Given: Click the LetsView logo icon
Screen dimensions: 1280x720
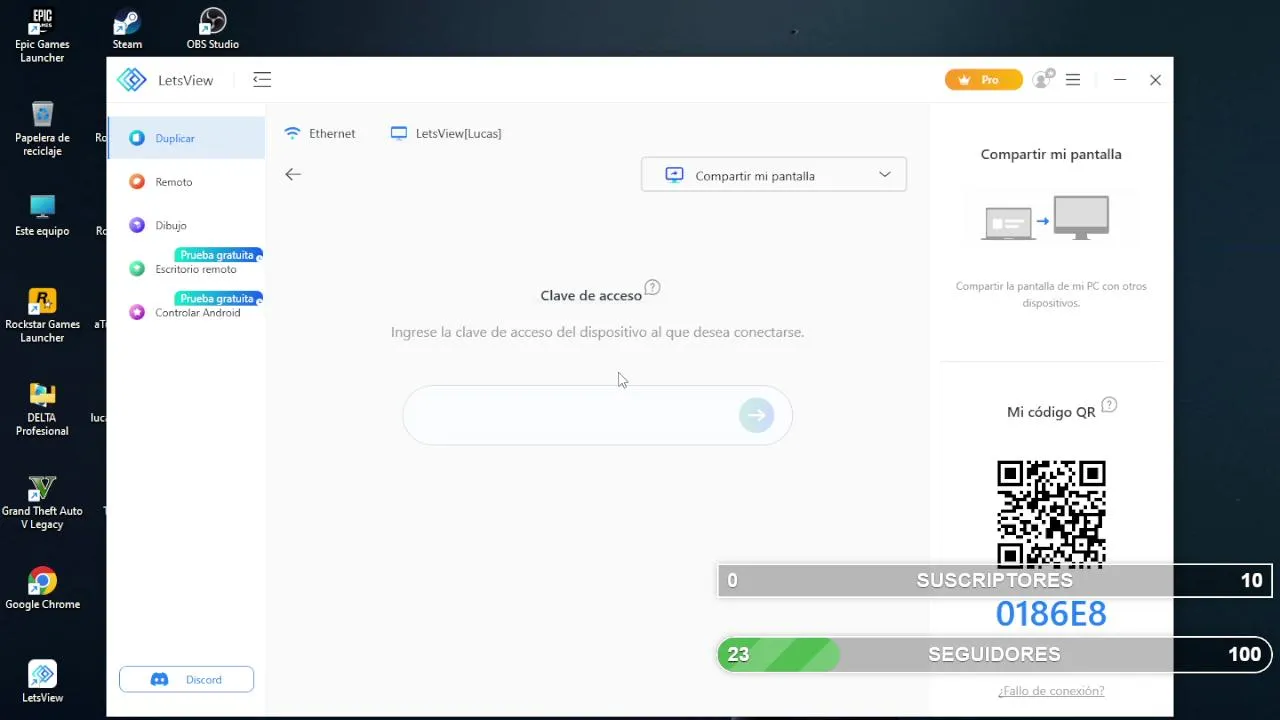Looking at the screenshot, I should [x=131, y=80].
